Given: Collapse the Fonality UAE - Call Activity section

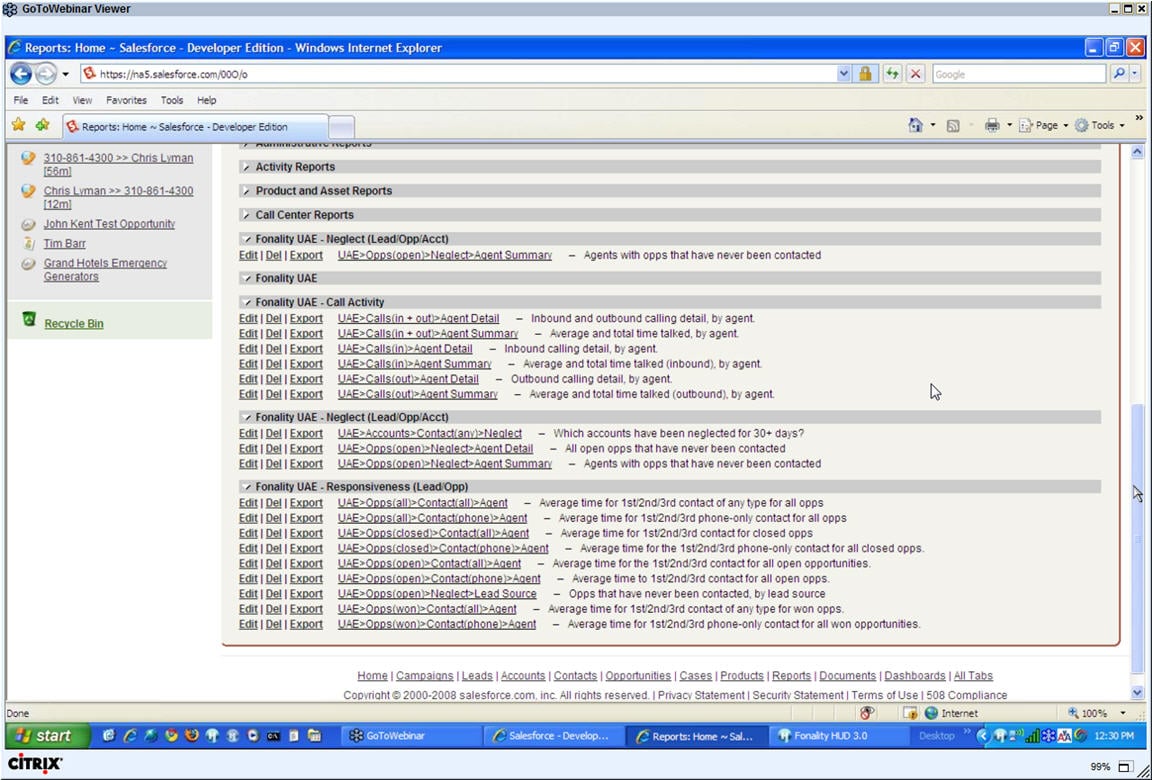Looking at the screenshot, I should point(247,302).
